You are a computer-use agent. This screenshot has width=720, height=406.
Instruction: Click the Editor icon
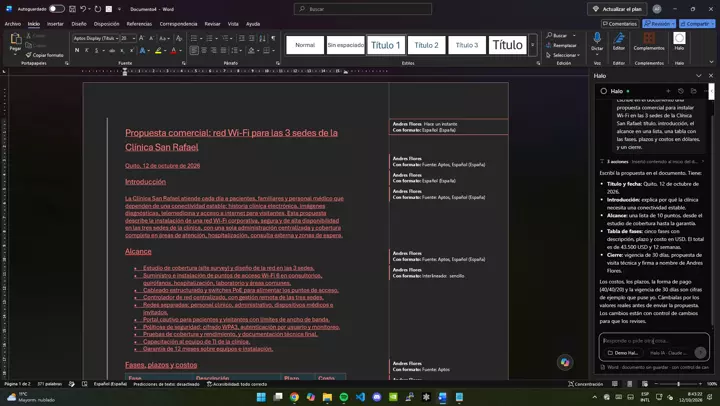619,38
